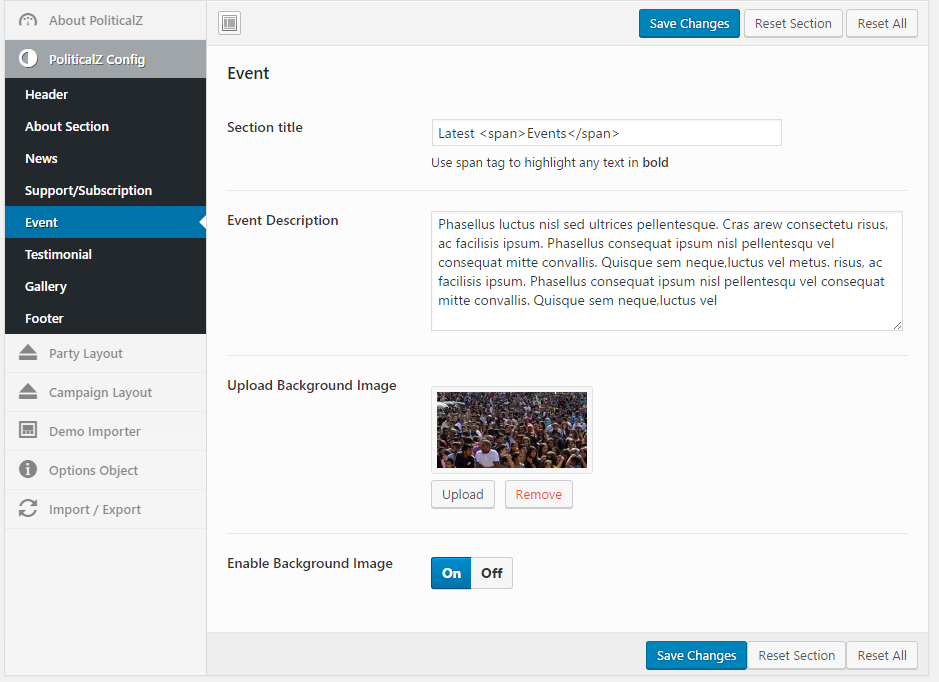Open the Header submenu item
The width and height of the screenshot is (939, 682).
(x=105, y=94)
